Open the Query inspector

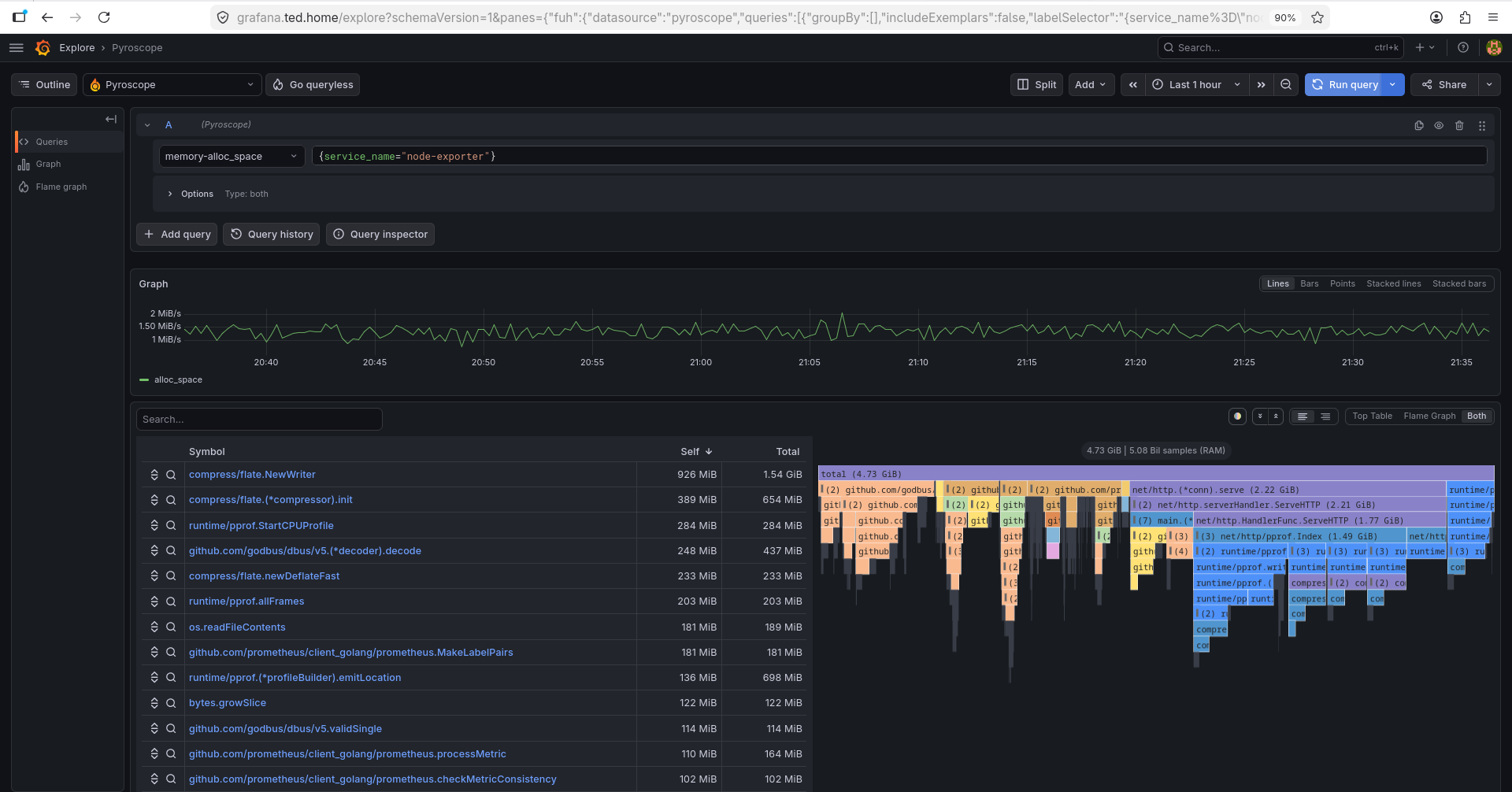pos(380,235)
